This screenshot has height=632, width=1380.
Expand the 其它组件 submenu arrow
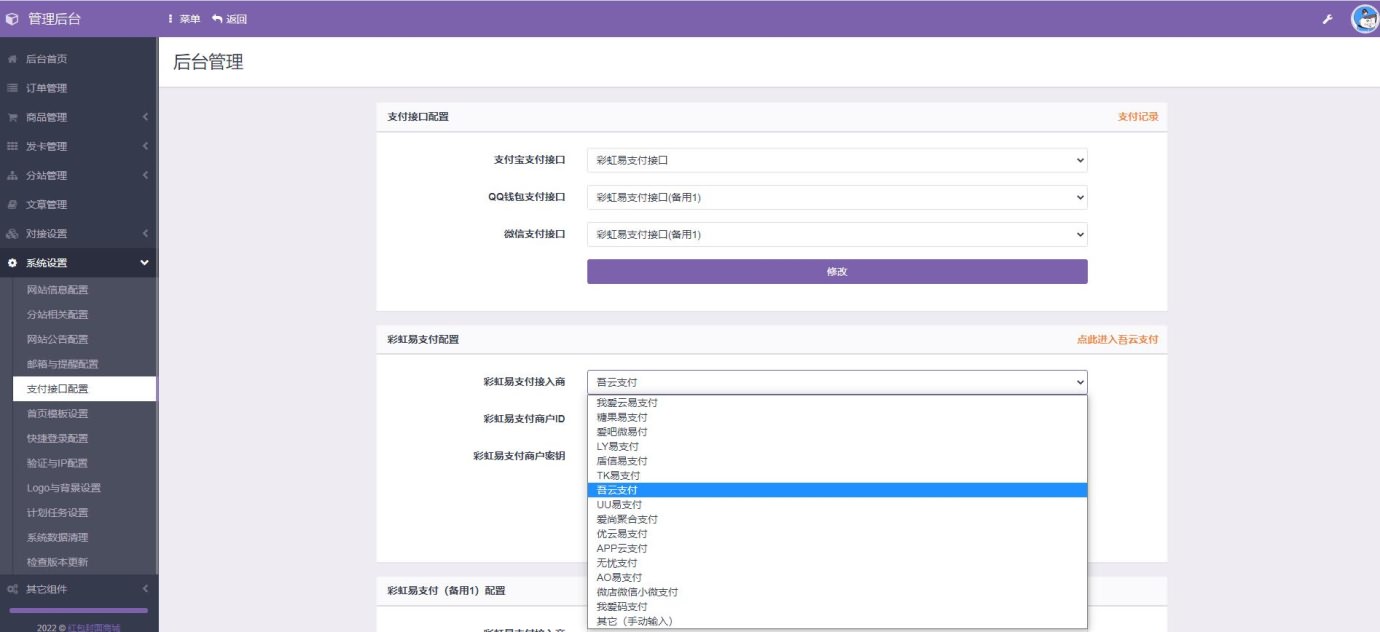point(145,589)
